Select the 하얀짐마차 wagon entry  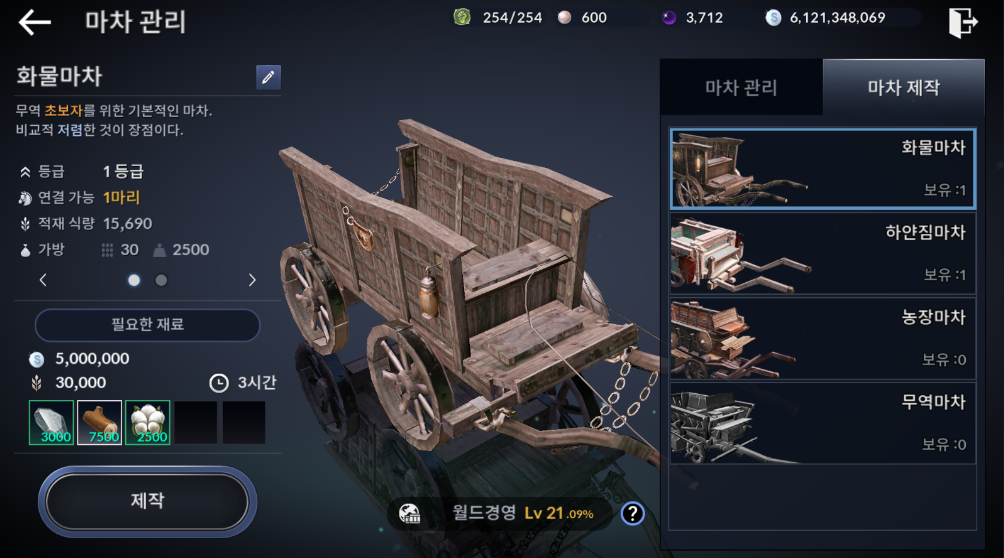[x=823, y=253]
